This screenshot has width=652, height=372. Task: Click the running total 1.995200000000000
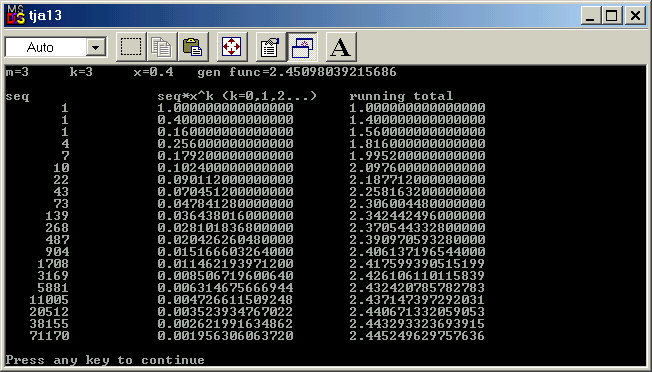click(417, 155)
